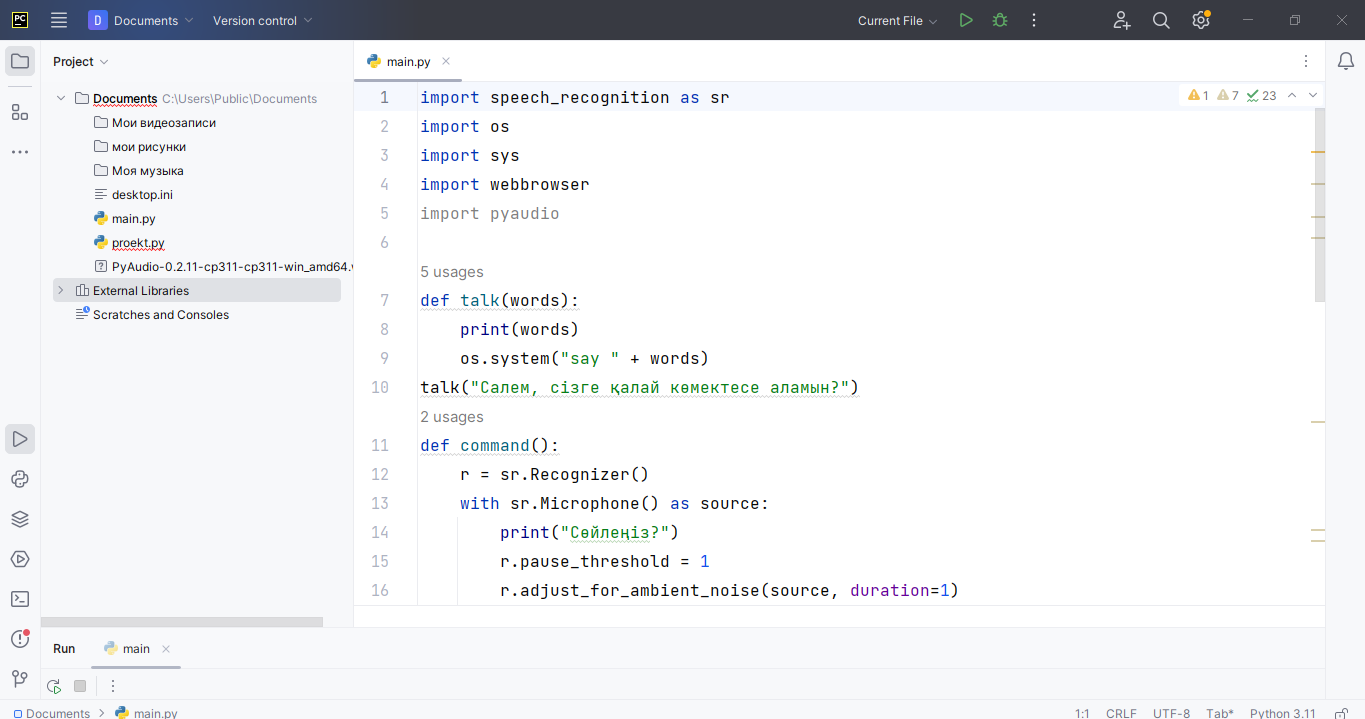
Task: Open the Current File run configuration dropdown
Action: 897,21
